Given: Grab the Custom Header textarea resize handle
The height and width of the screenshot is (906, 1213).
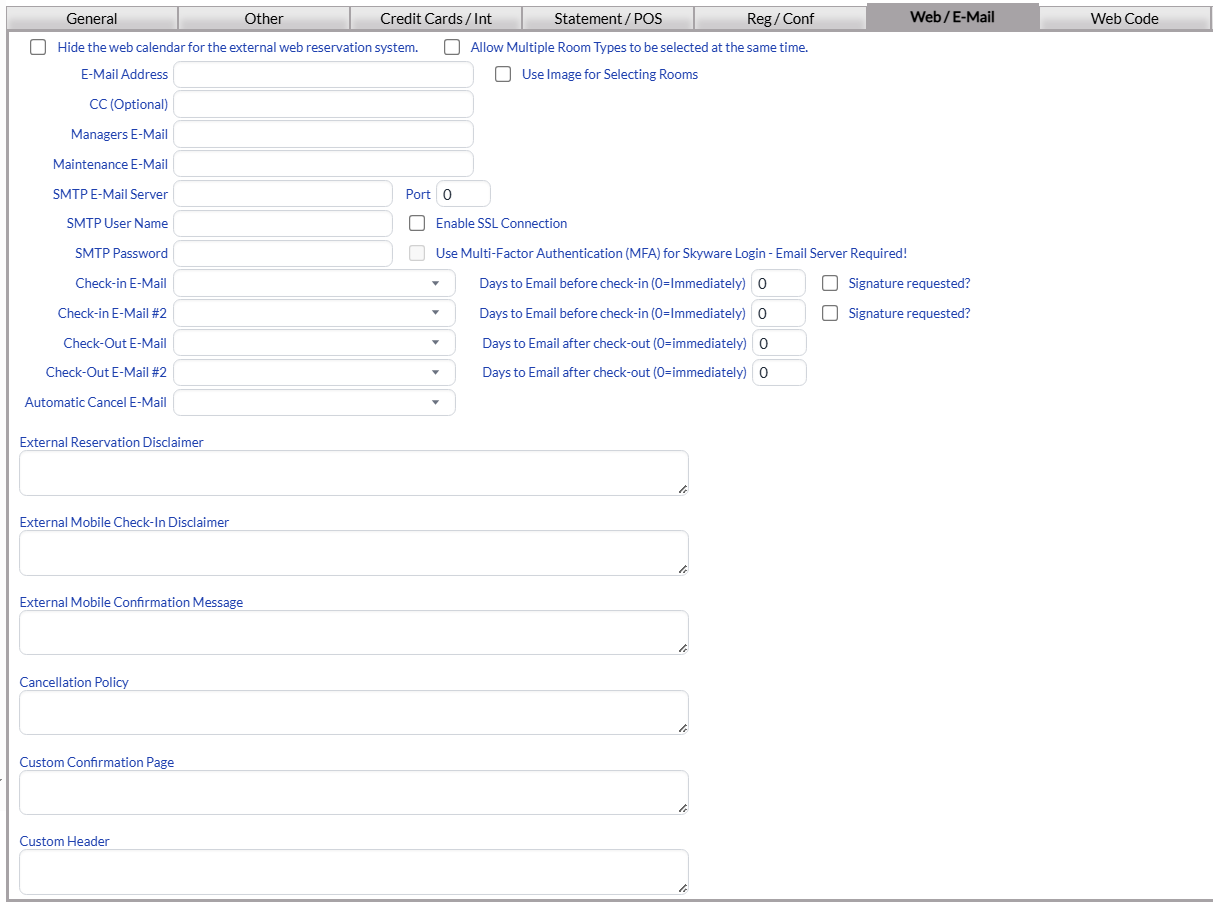Looking at the screenshot, I should click(682, 887).
